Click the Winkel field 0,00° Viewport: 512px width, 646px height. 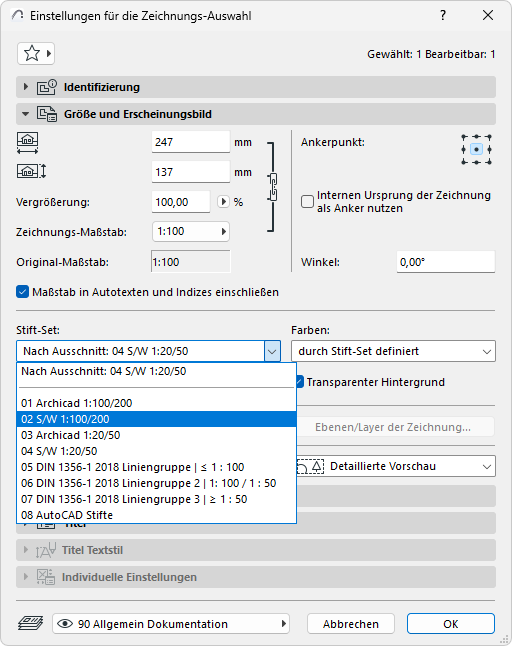(x=446, y=262)
